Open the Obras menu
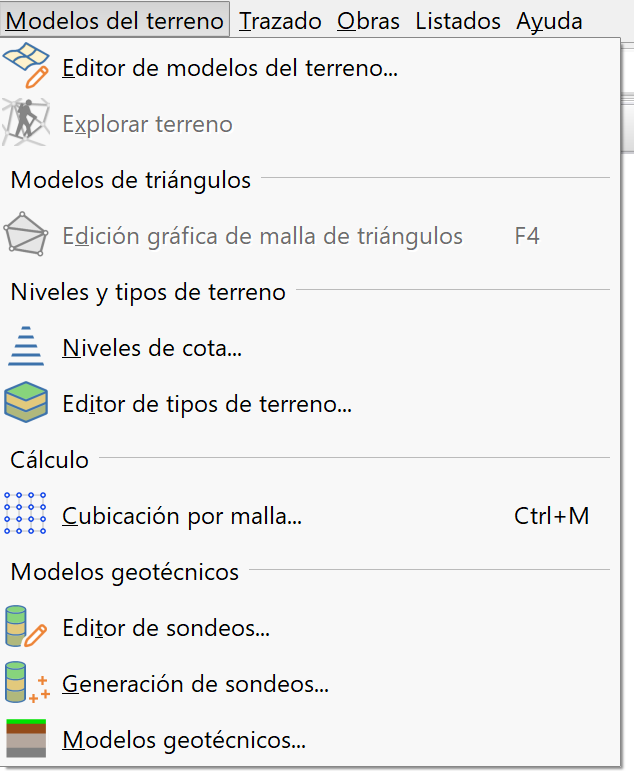This screenshot has width=634, height=771. click(x=368, y=21)
